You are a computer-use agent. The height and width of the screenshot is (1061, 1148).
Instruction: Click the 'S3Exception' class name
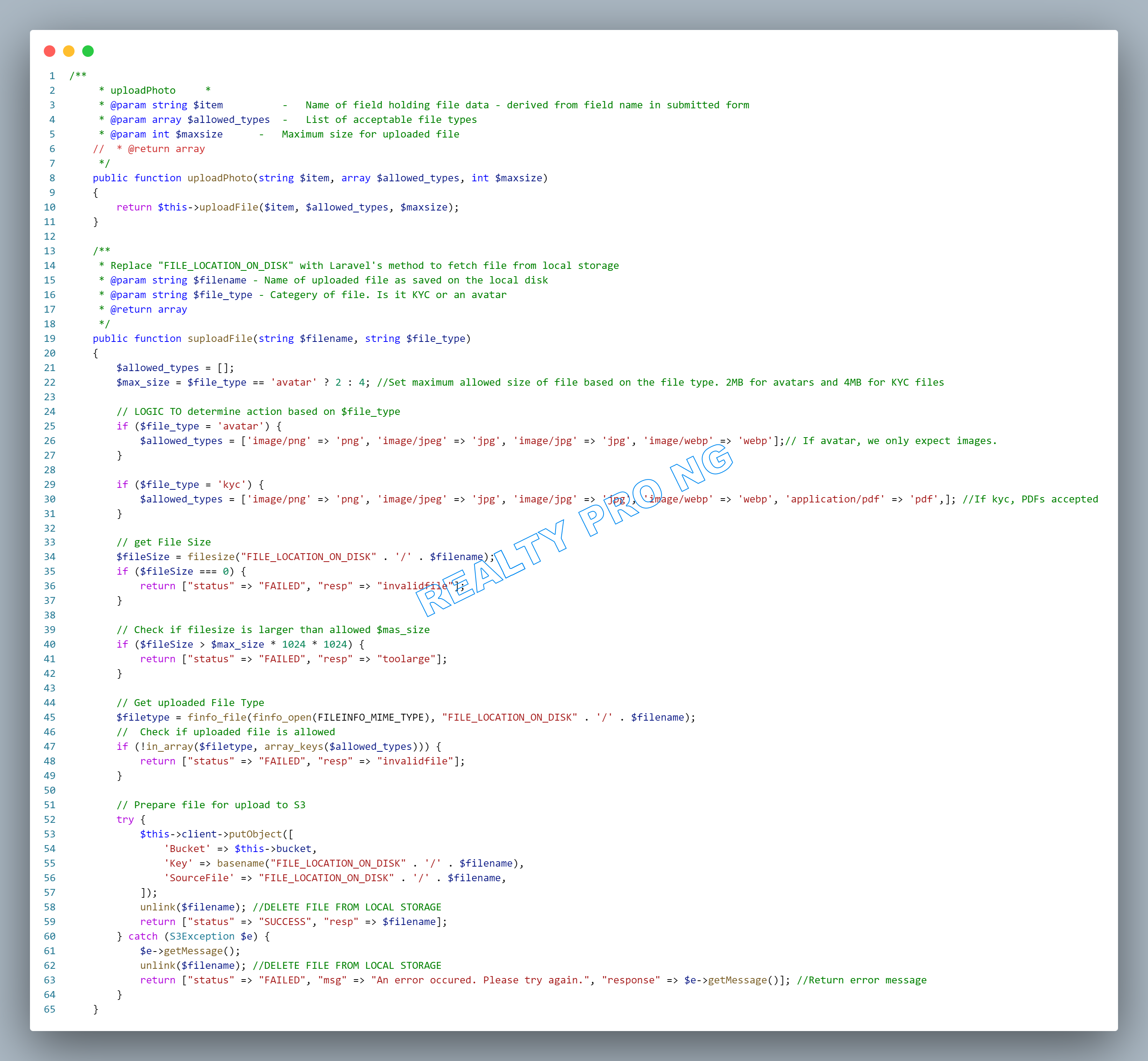(202, 937)
